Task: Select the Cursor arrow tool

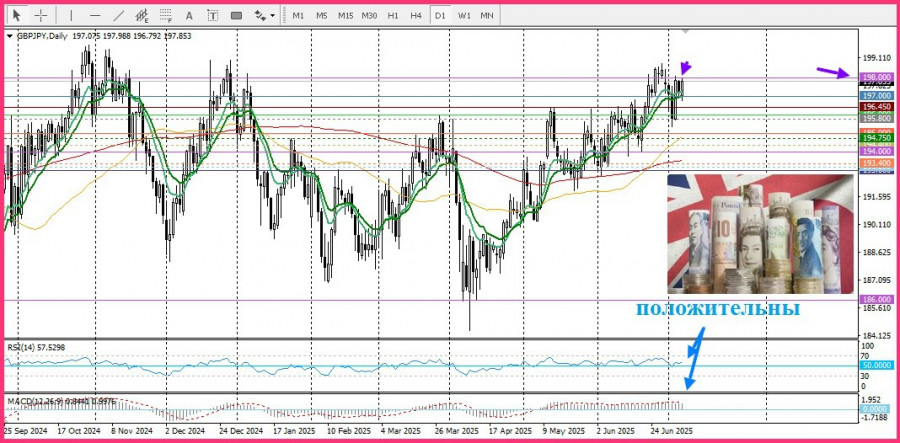Action: tap(17, 15)
